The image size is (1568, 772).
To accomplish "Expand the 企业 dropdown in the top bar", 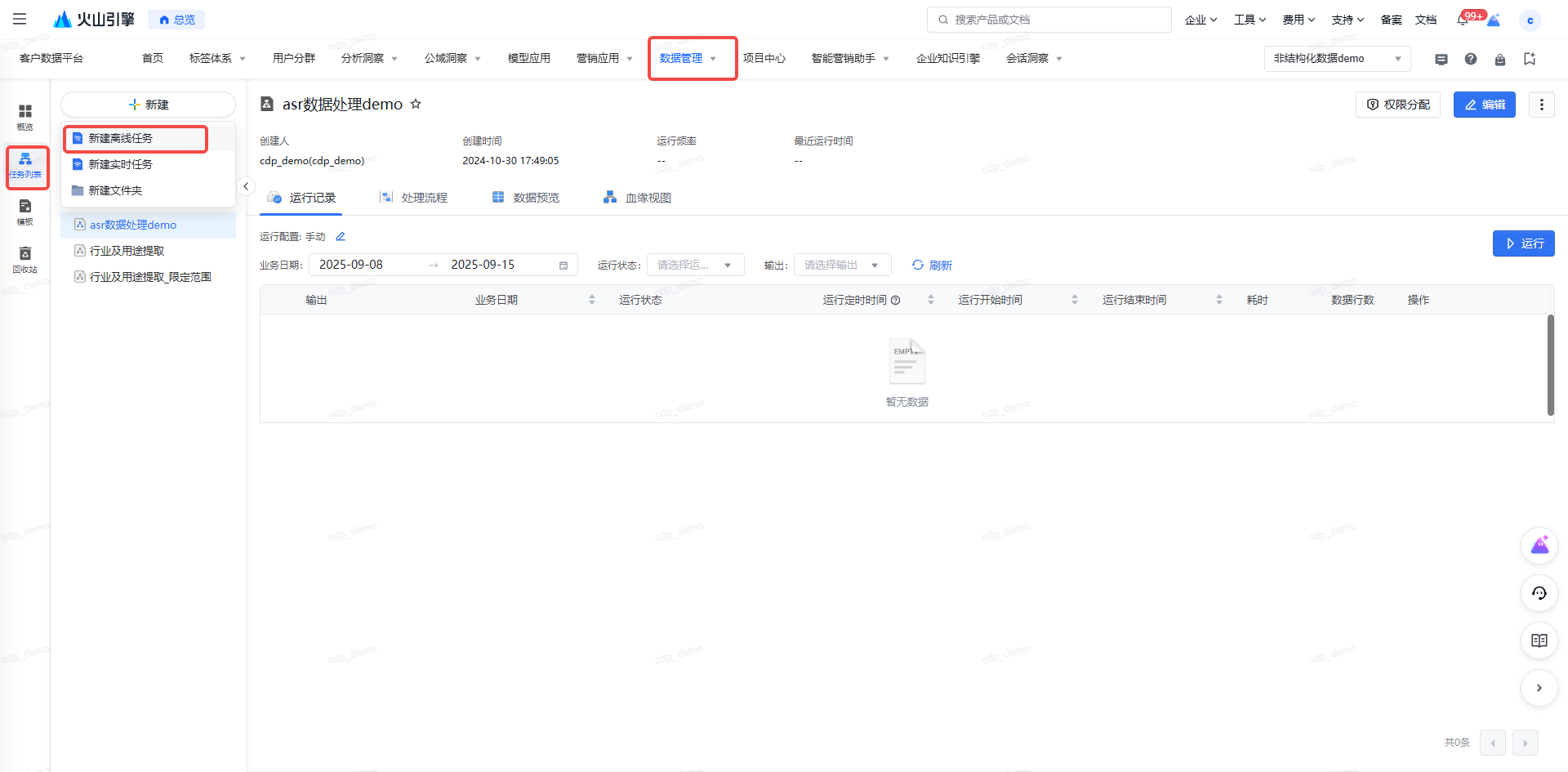I will pos(1201,20).
